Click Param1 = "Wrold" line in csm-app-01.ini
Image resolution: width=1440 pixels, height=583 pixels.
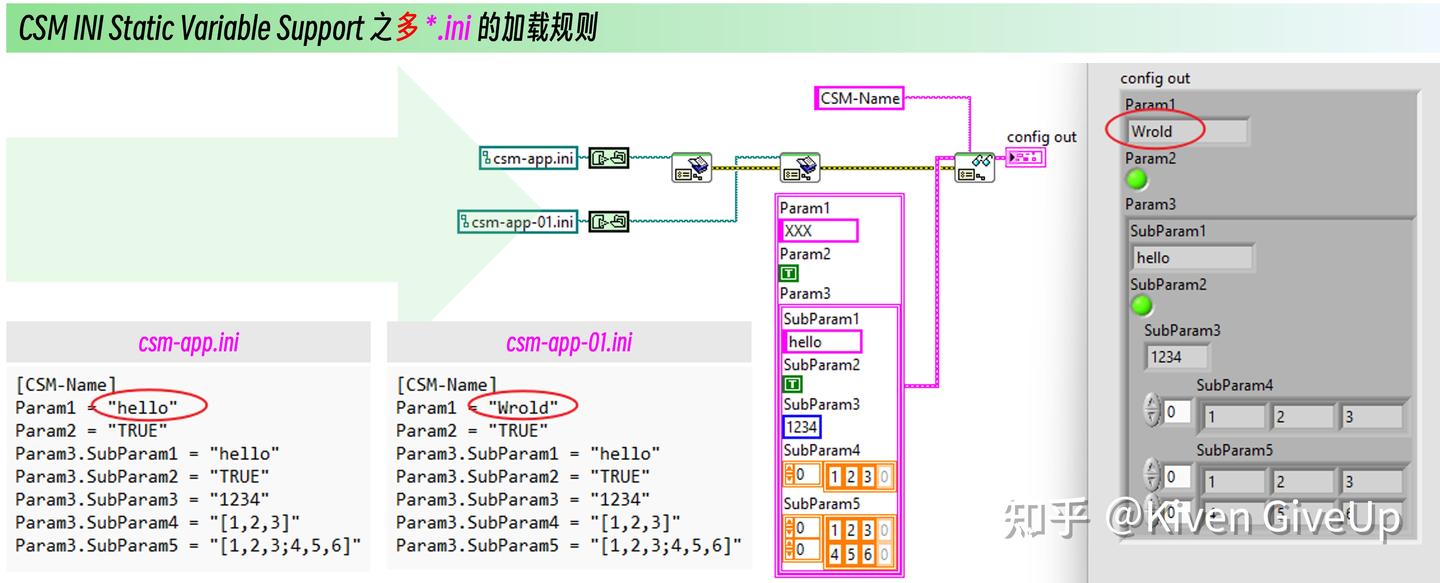click(478, 407)
